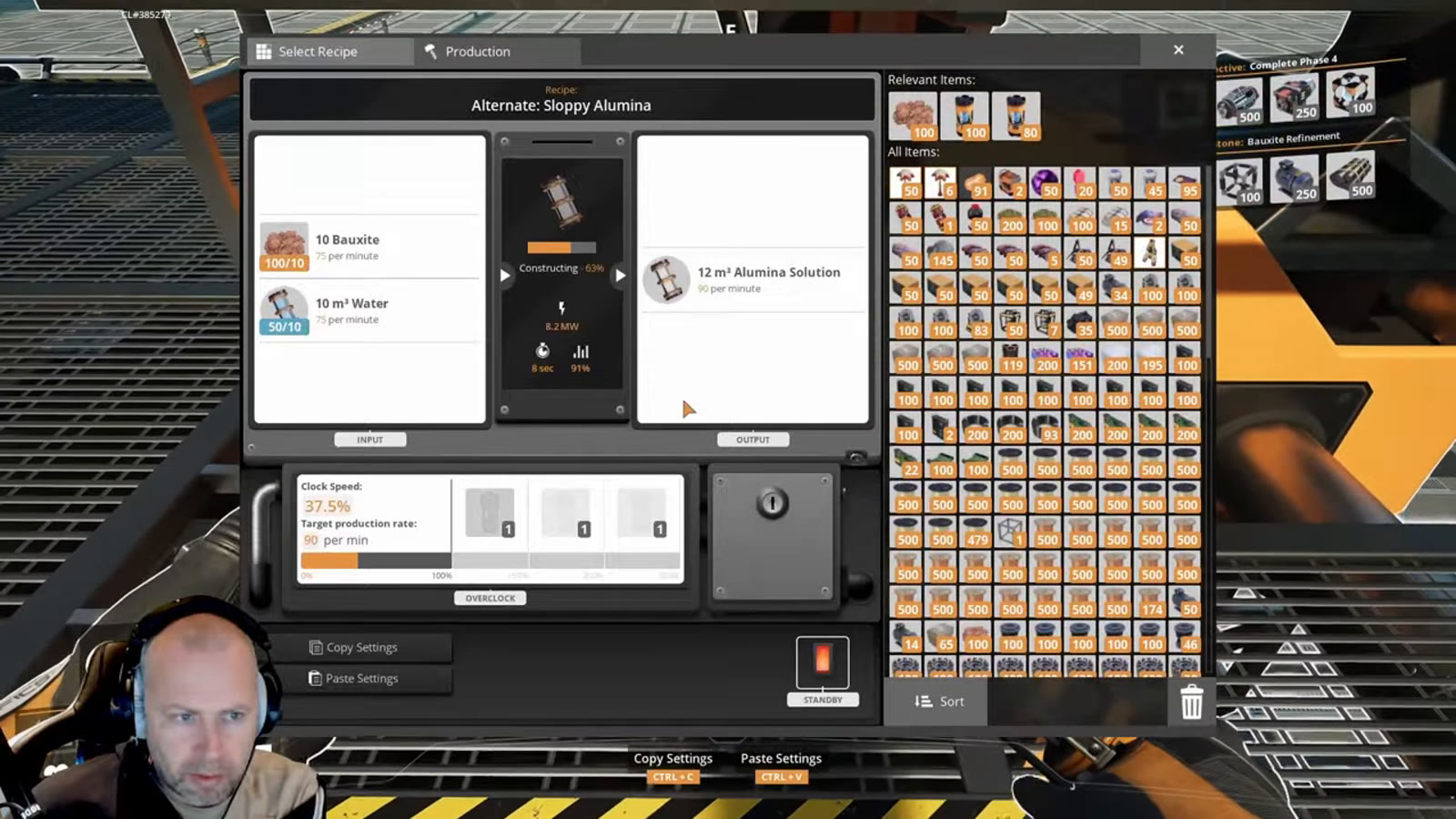Viewport: 1456px width, 819px height.
Task: Select the inventory stack of 83
Action: pyautogui.click(x=976, y=322)
